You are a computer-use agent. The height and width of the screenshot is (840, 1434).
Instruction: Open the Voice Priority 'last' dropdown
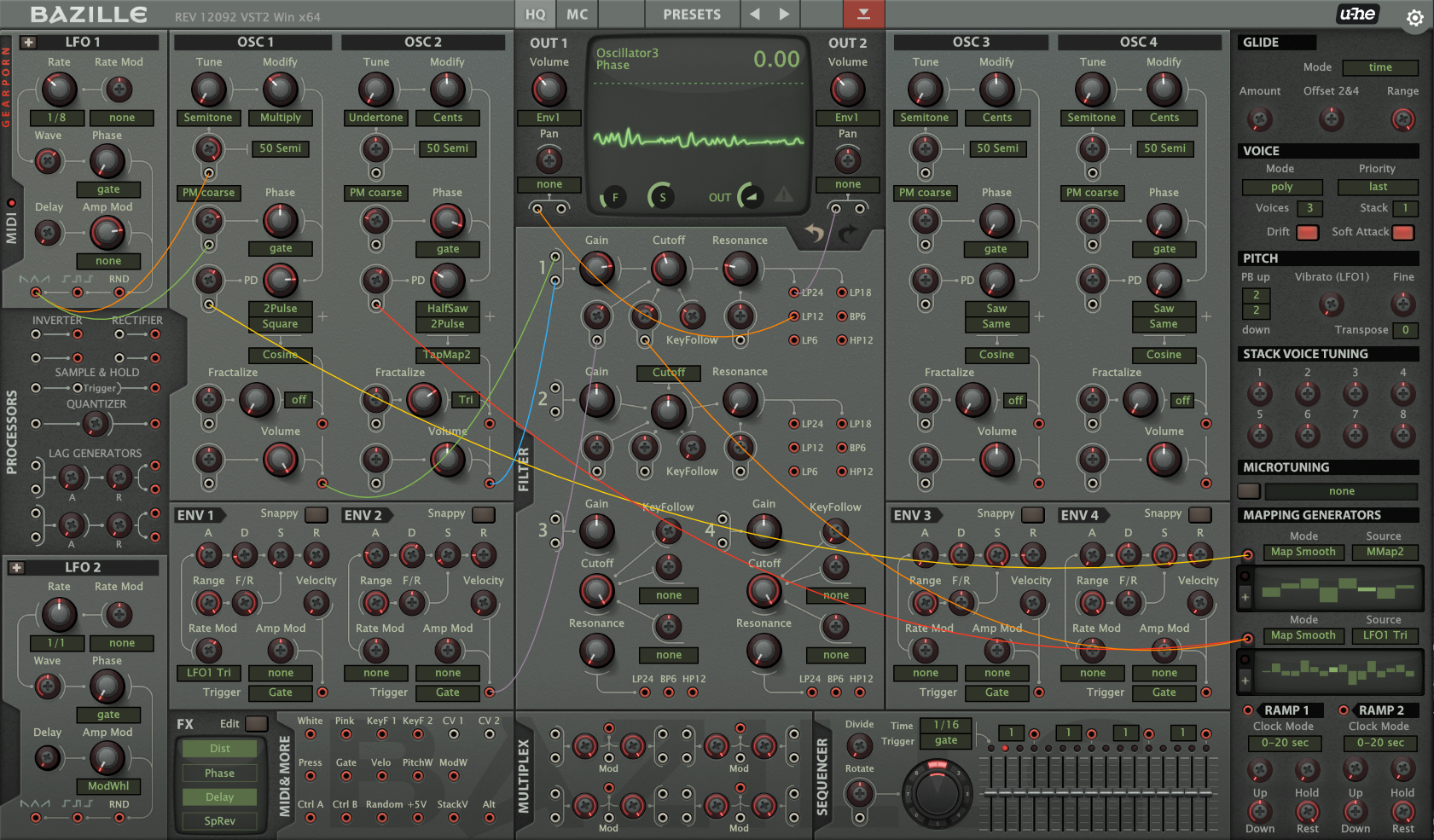click(1378, 187)
